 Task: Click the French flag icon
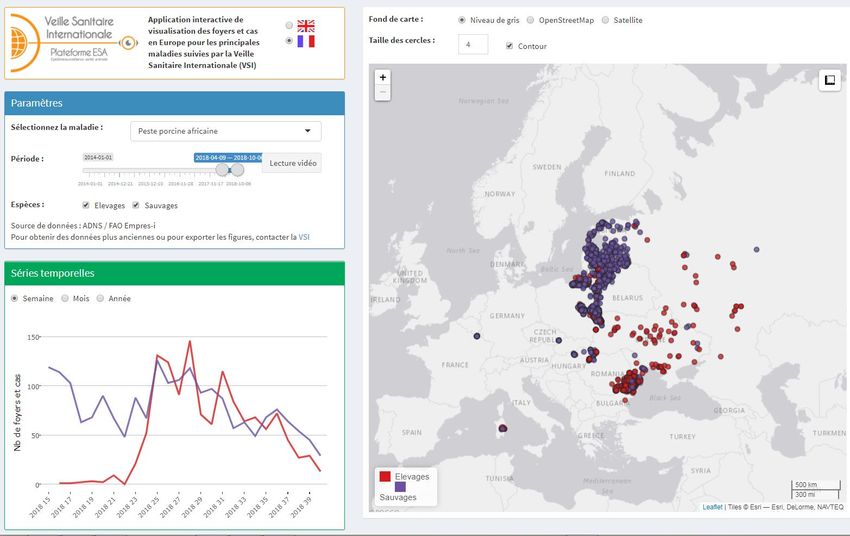305,41
